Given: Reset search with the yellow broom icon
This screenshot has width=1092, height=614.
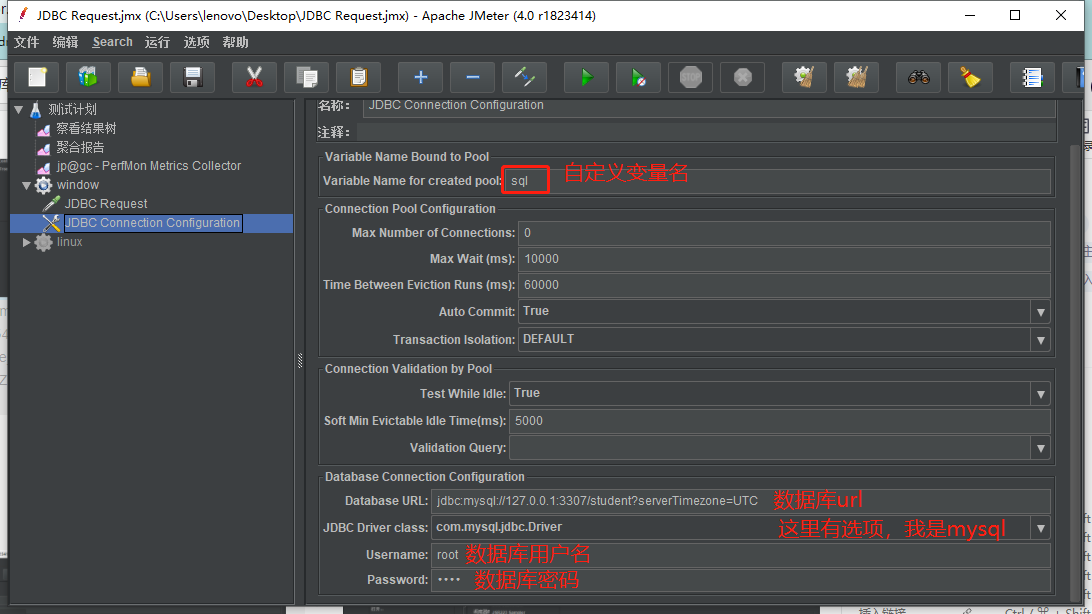Looking at the screenshot, I should [x=970, y=77].
